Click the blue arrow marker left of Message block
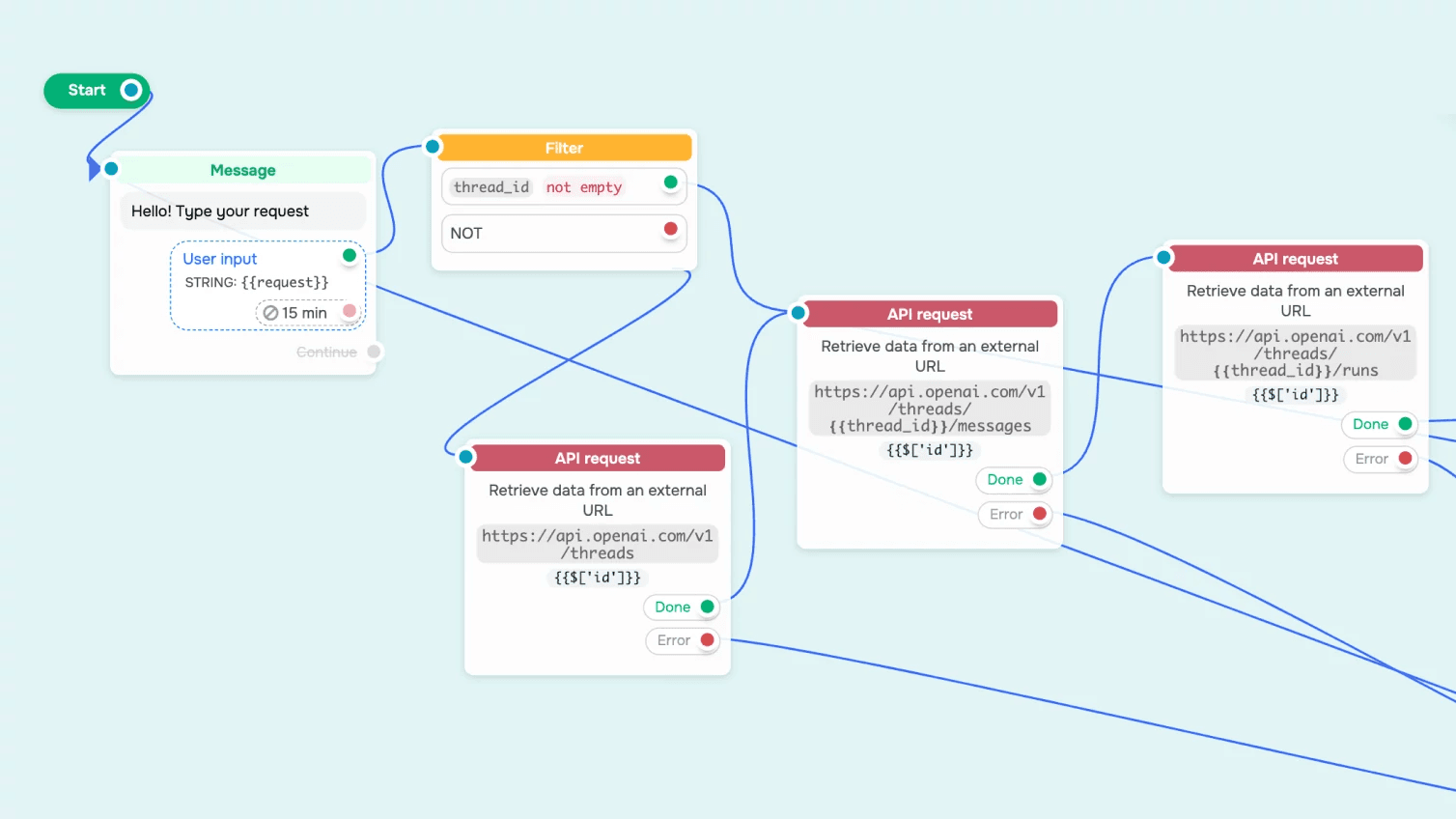Image resolution: width=1456 pixels, height=819 pixels. coord(94,169)
